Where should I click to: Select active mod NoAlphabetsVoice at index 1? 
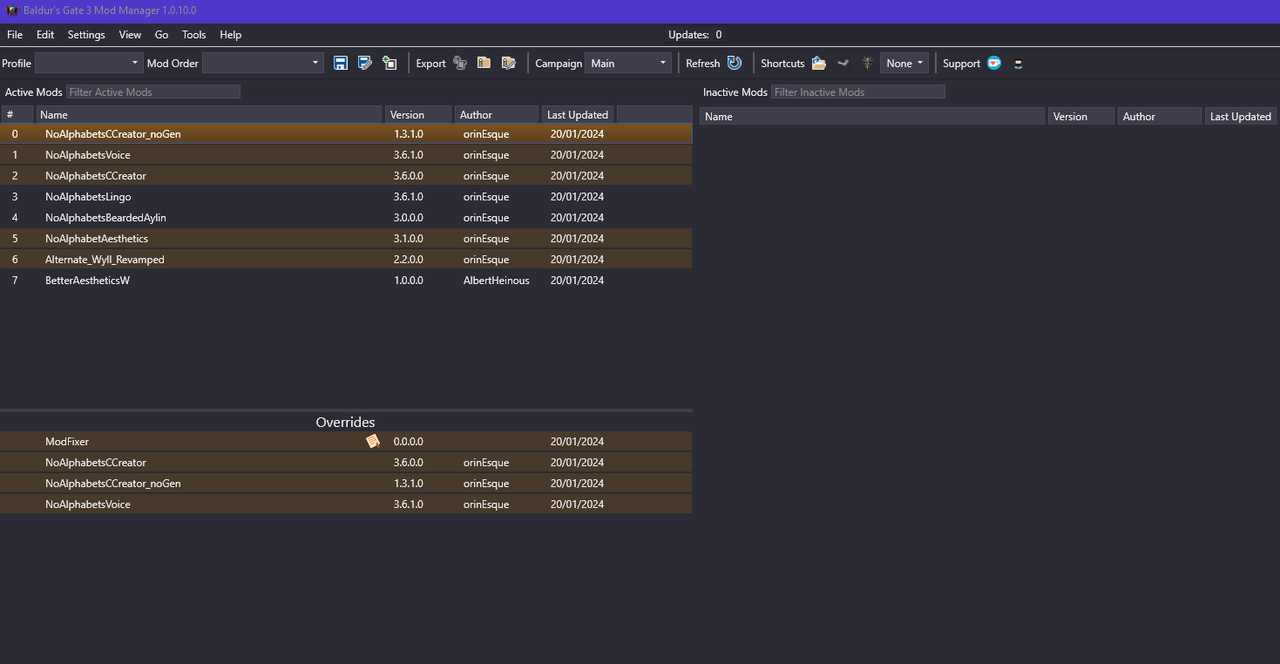pos(346,155)
